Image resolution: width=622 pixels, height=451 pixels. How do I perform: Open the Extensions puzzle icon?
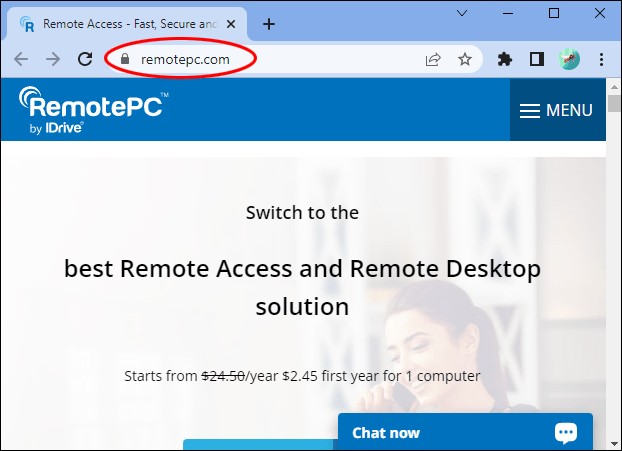505,60
